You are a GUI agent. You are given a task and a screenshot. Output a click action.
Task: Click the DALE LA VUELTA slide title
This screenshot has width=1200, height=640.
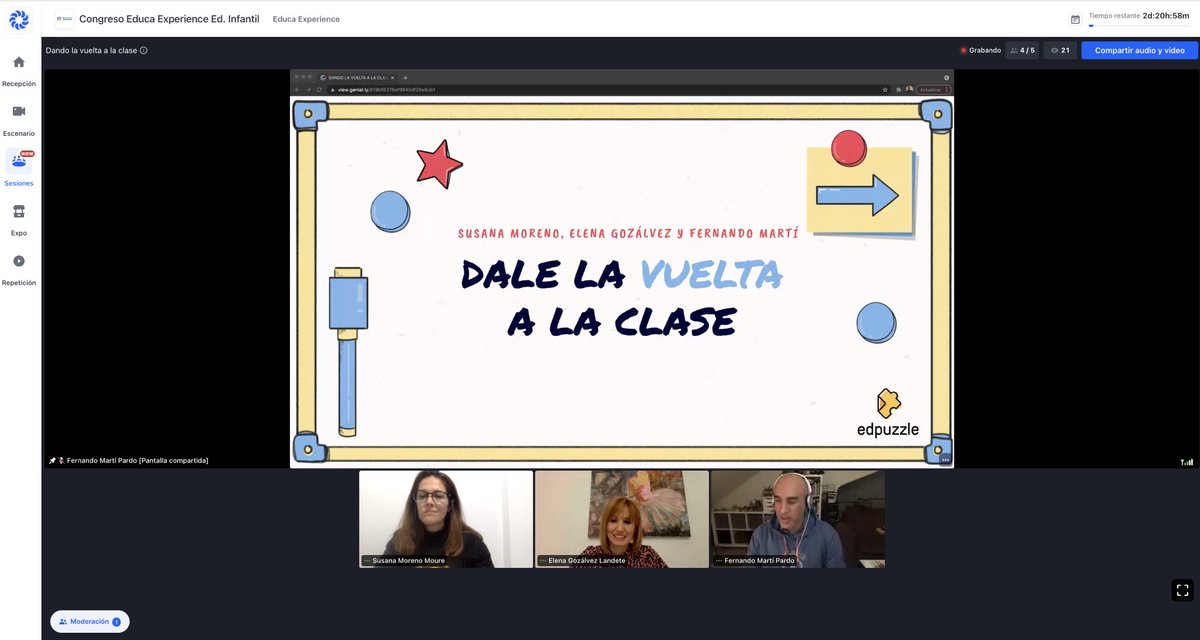tap(622, 297)
